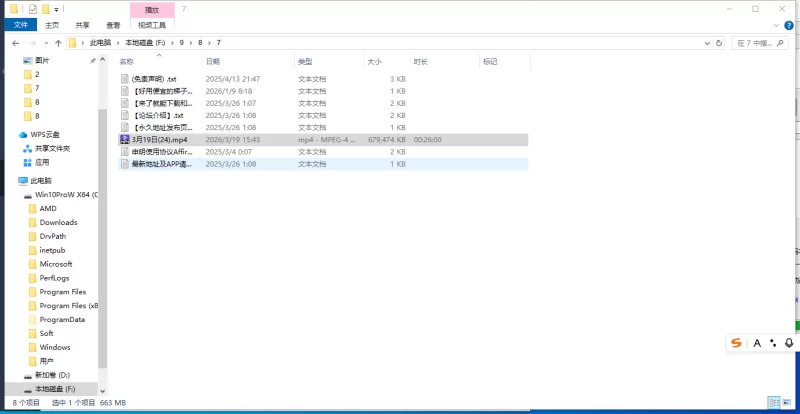The image size is (800, 414).
Task: Select 此电脑 computer icon in sidebar
Action: (x=23, y=181)
